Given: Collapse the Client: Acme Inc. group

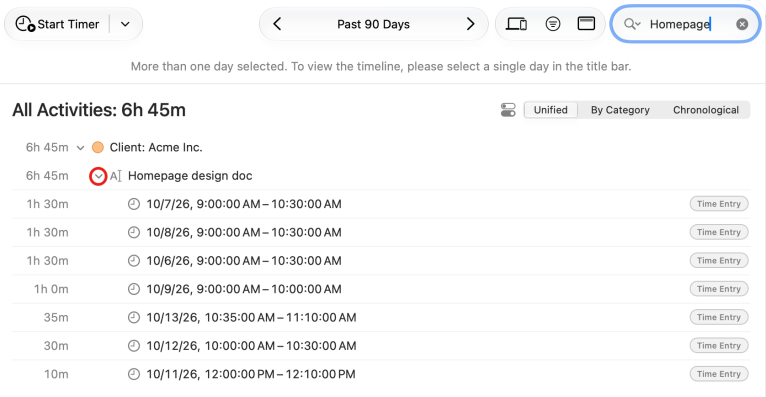Looking at the screenshot, I should pyautogui.click(x=81, y=147).
